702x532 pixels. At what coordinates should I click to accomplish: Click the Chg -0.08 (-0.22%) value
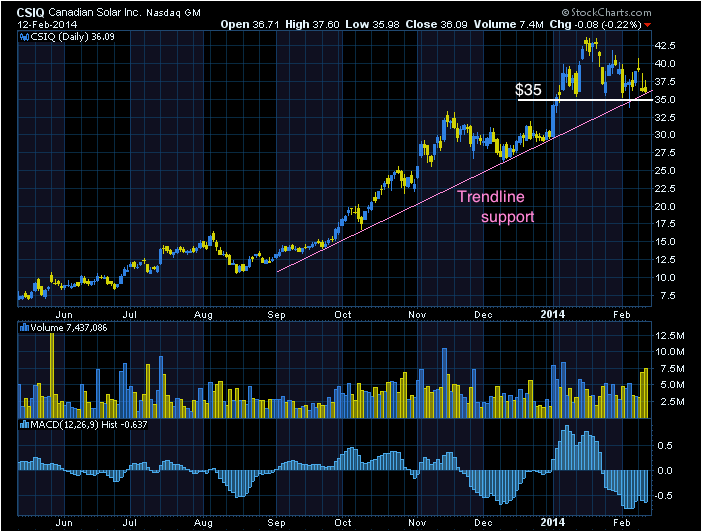tap(595, 25)
